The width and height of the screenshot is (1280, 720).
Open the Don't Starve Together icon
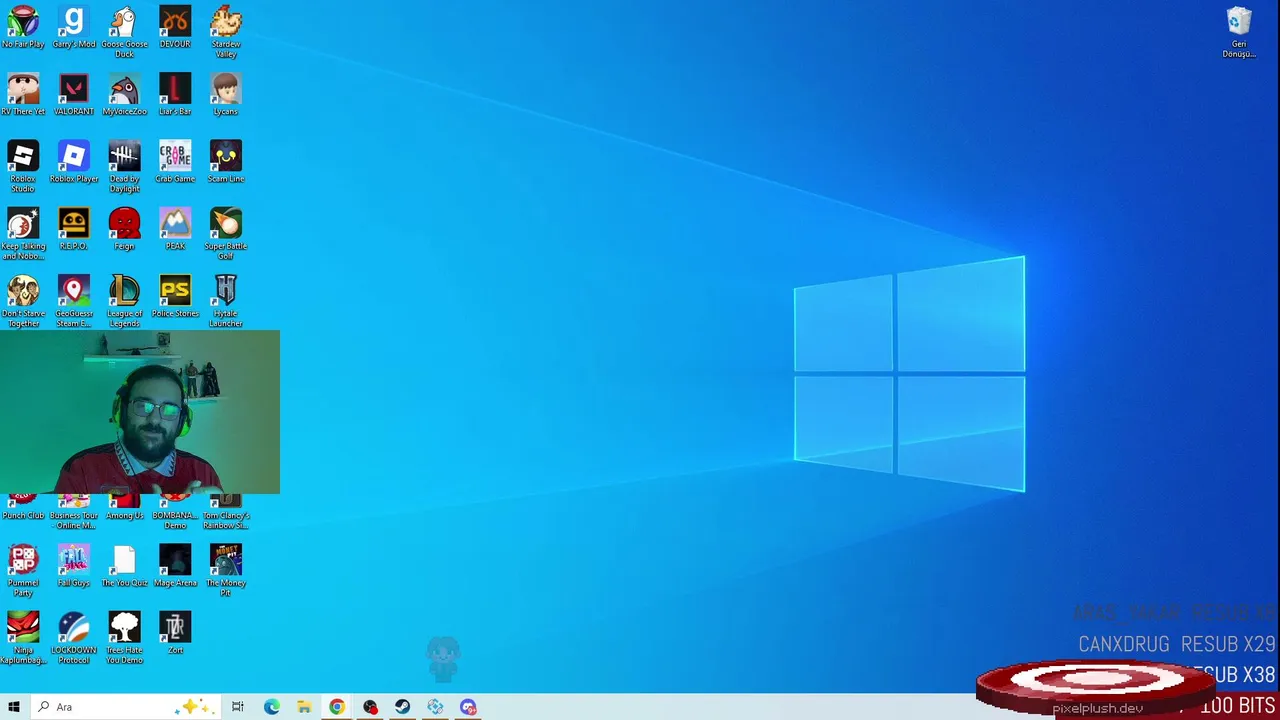23,301
